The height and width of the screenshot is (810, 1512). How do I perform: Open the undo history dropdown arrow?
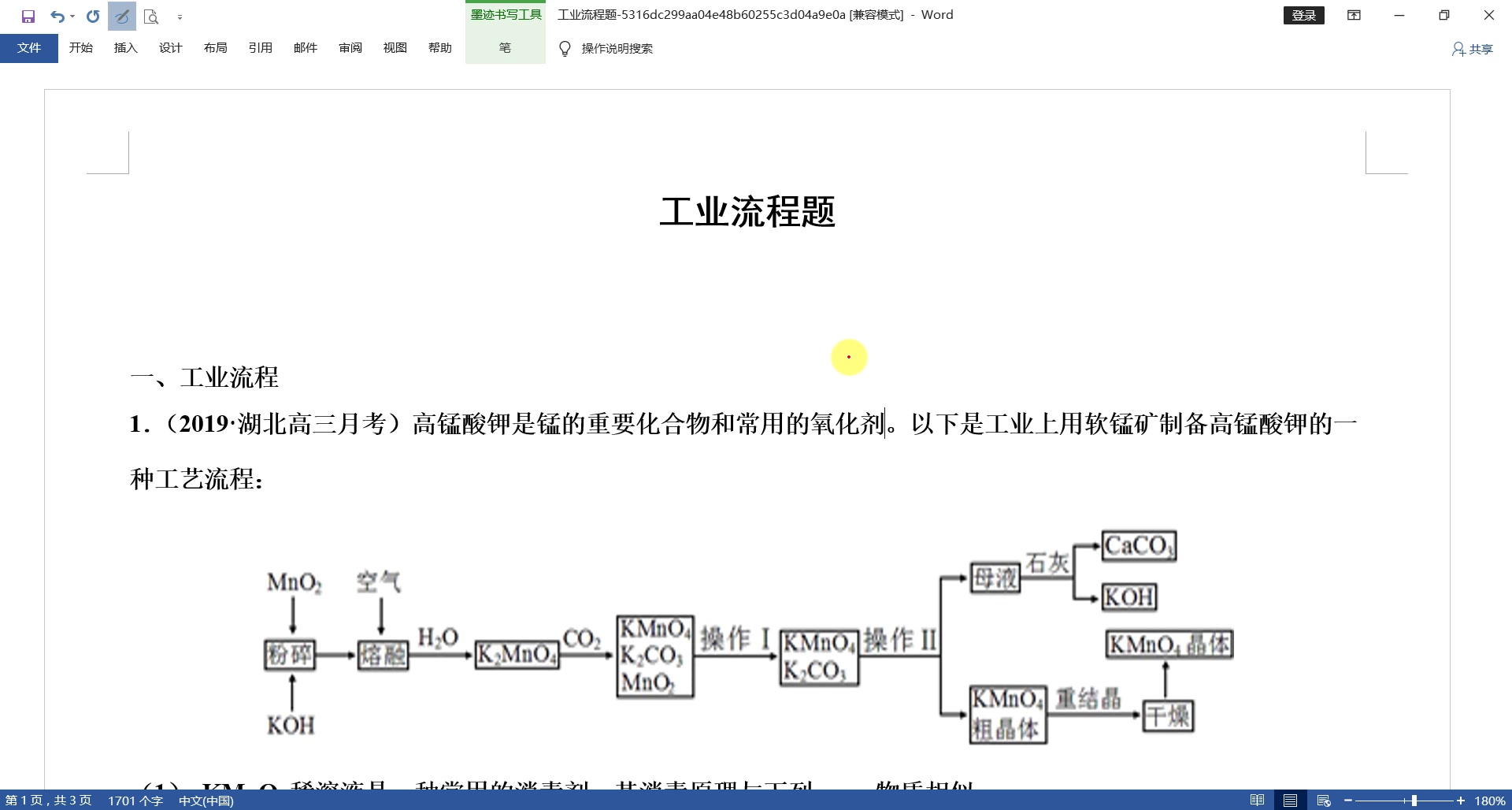point(72,16)
